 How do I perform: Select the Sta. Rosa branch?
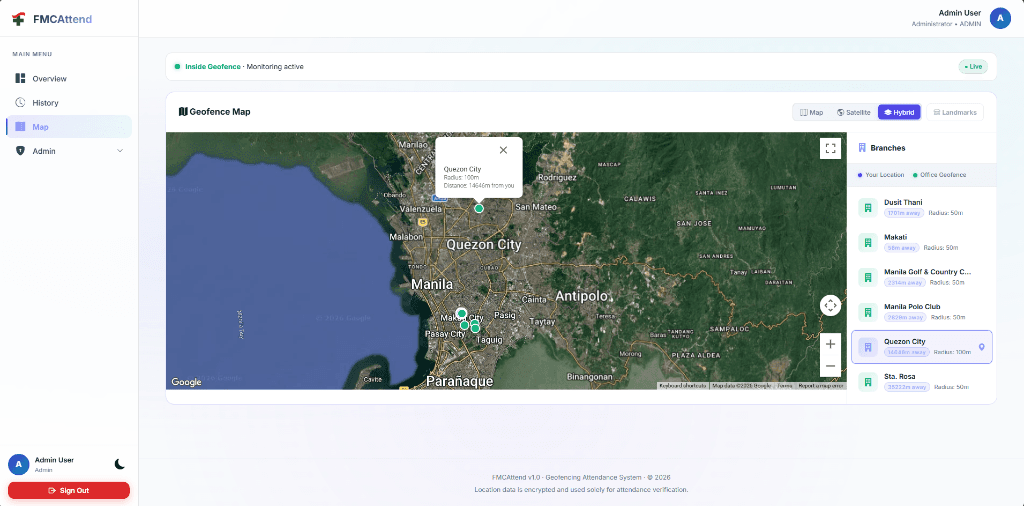[x=921, y=381]
